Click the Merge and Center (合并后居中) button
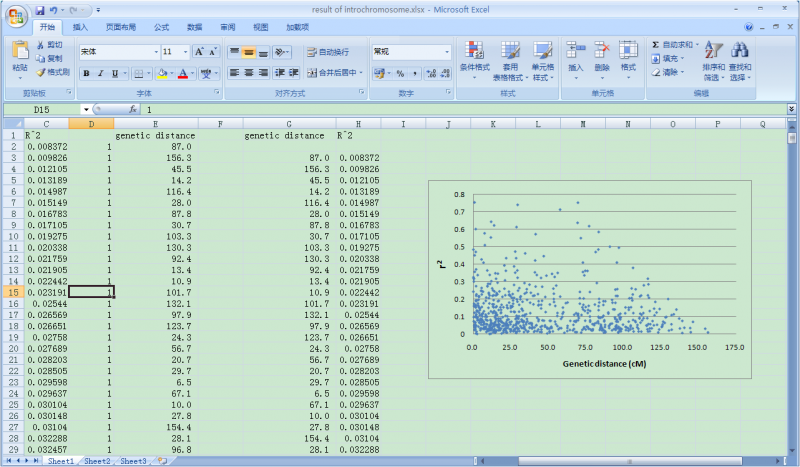Viewport: 800px width, 467px height. tap(333, 73)
